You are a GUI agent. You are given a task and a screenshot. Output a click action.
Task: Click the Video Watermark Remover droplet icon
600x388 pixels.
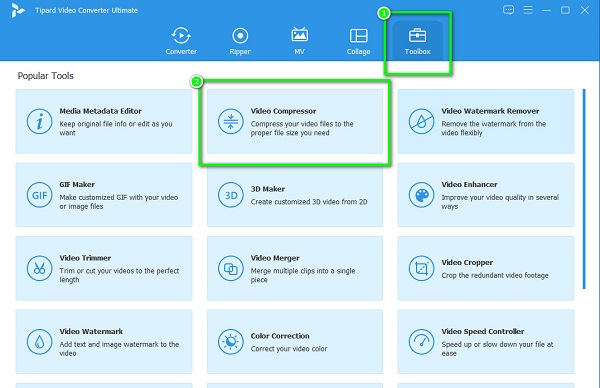pyautogui.click(x=421, y=122)
